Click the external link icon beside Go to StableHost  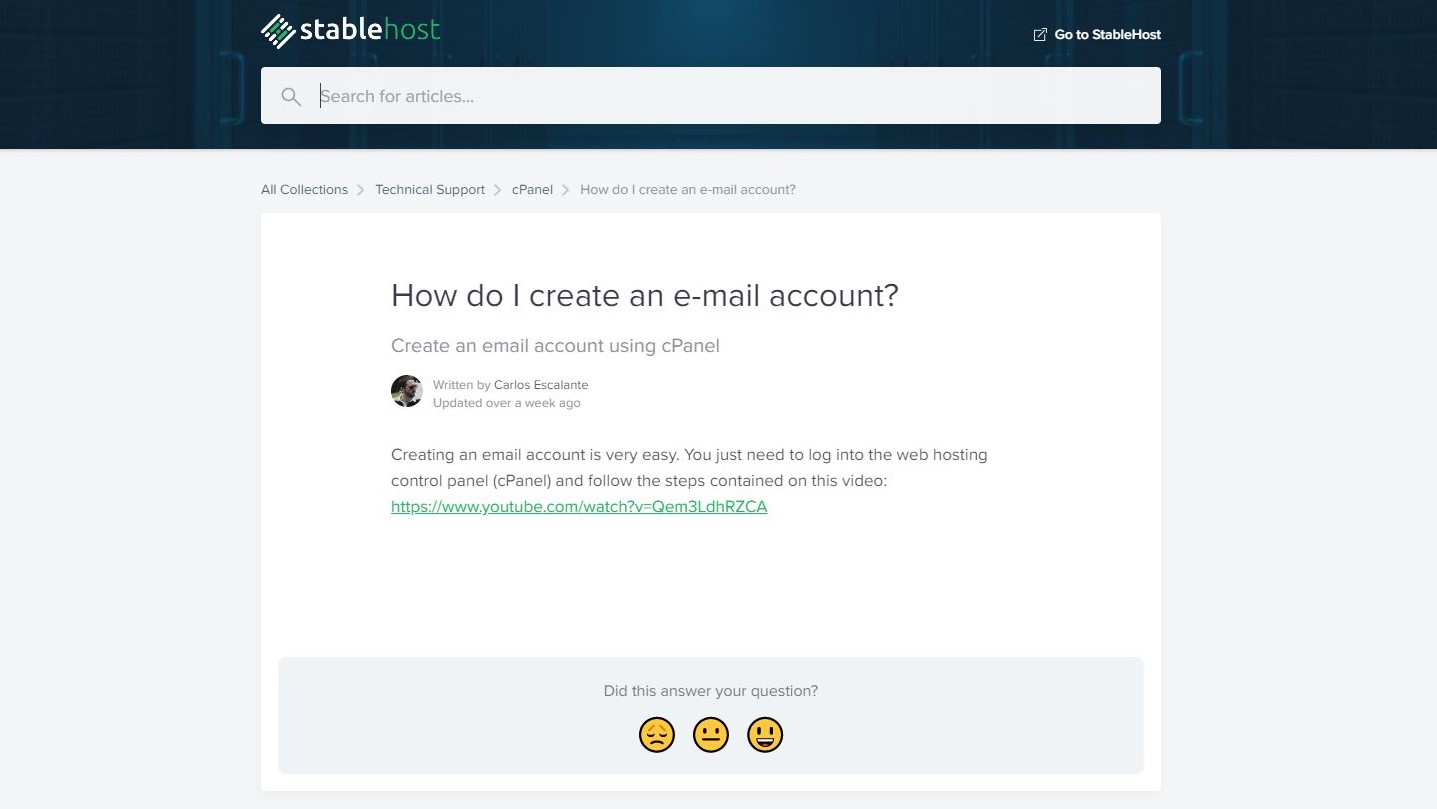click(x=1040, y=35)
